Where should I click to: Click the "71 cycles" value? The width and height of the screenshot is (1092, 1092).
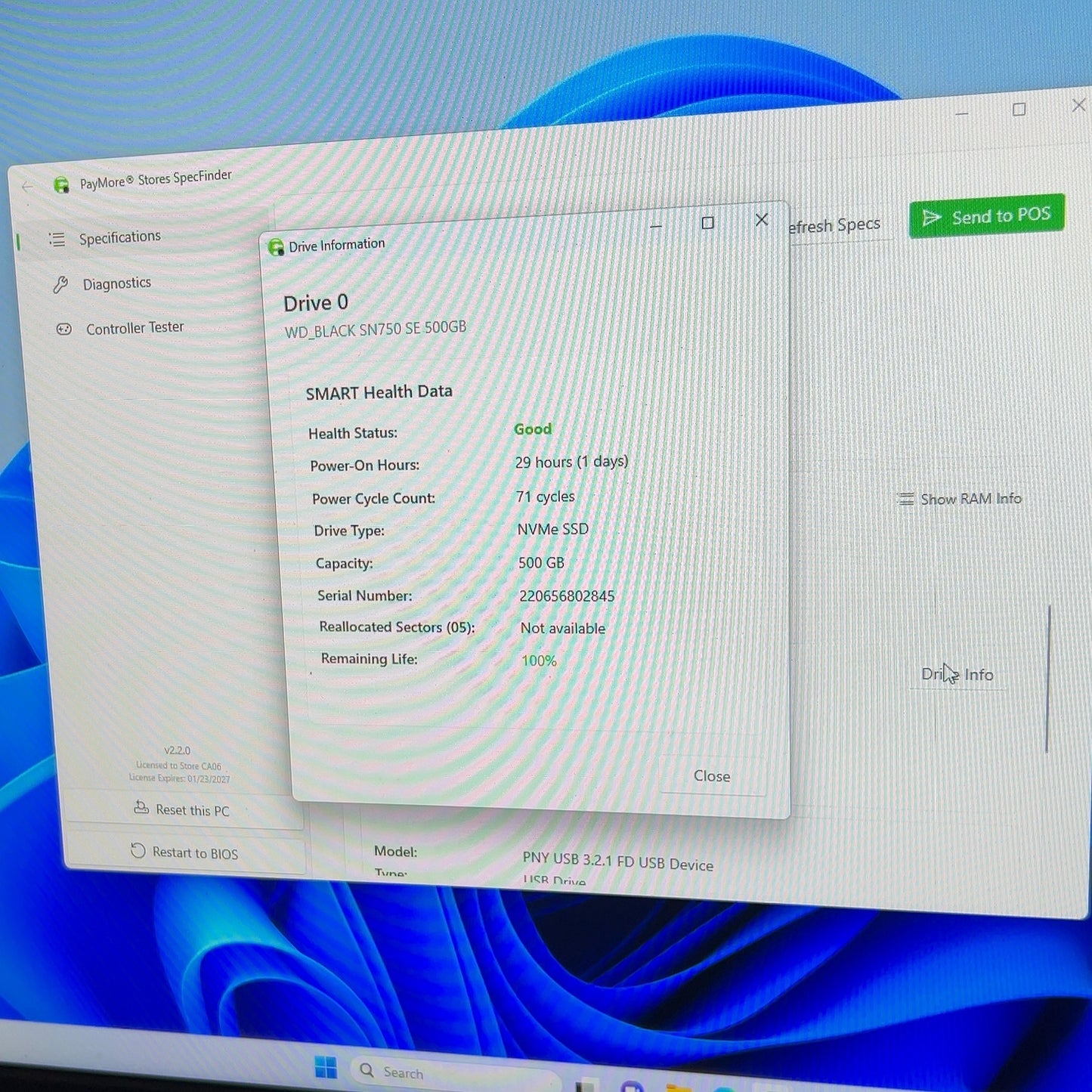point(546,497)
